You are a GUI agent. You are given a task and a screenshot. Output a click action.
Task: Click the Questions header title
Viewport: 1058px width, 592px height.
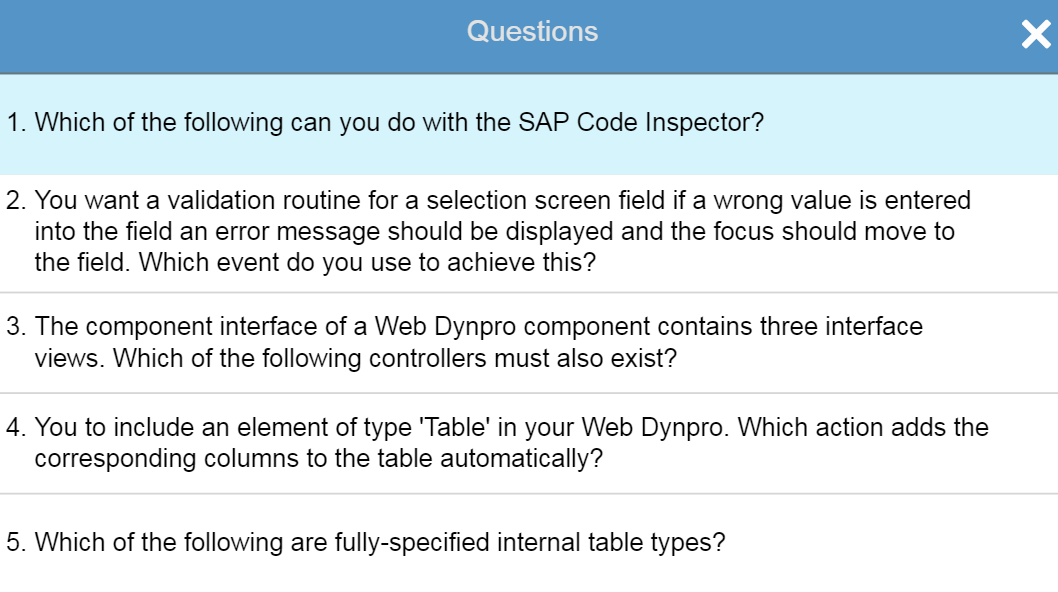point(532,32)
